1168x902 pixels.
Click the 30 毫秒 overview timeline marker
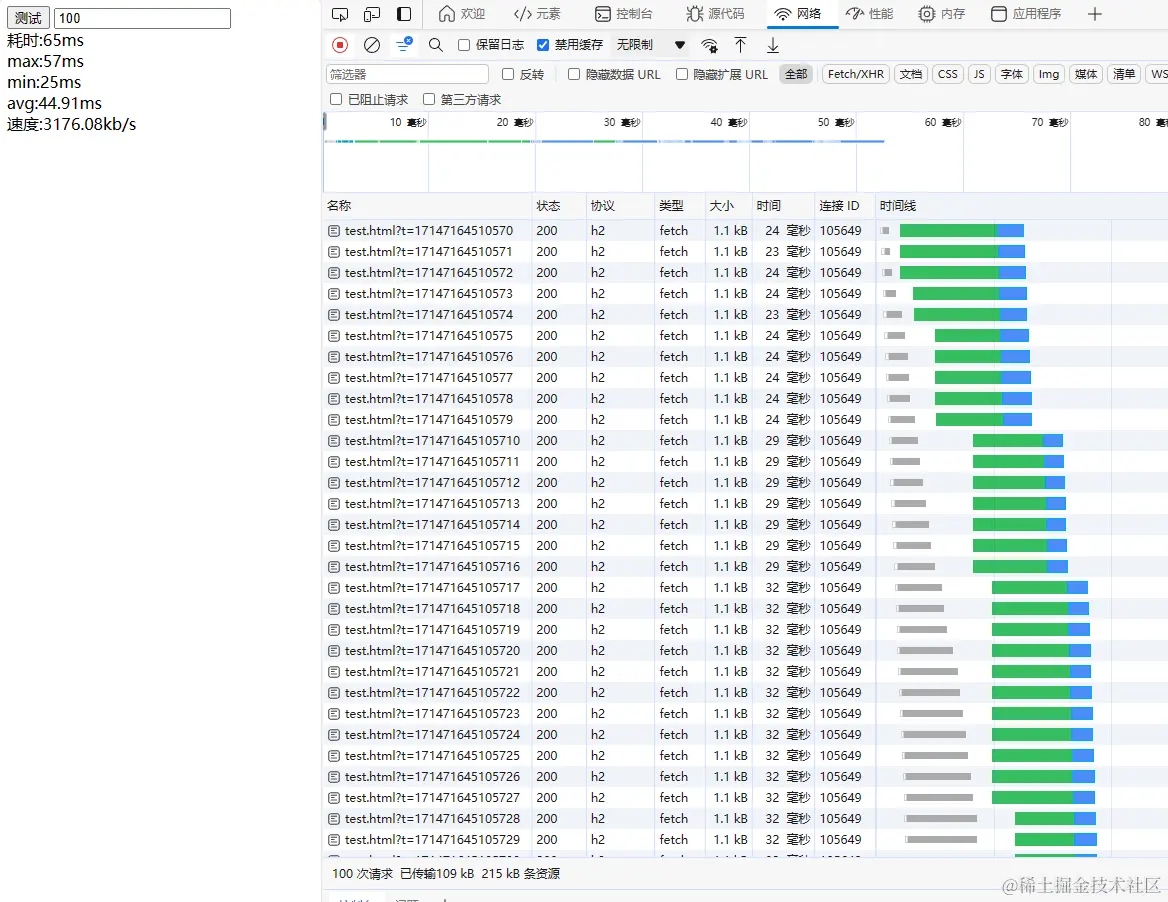point(621,122)
